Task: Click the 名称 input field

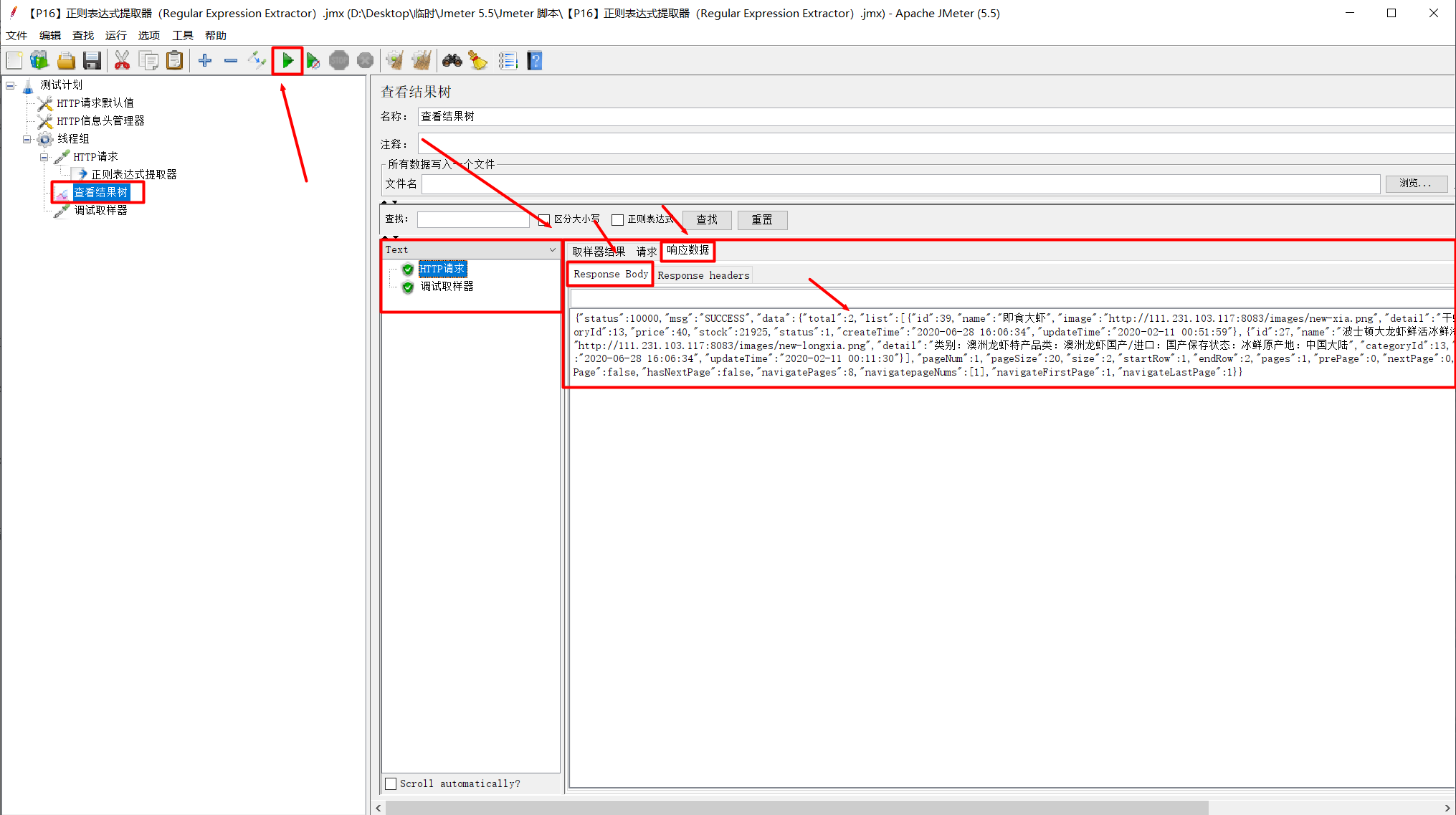Action: click(936, 117)
